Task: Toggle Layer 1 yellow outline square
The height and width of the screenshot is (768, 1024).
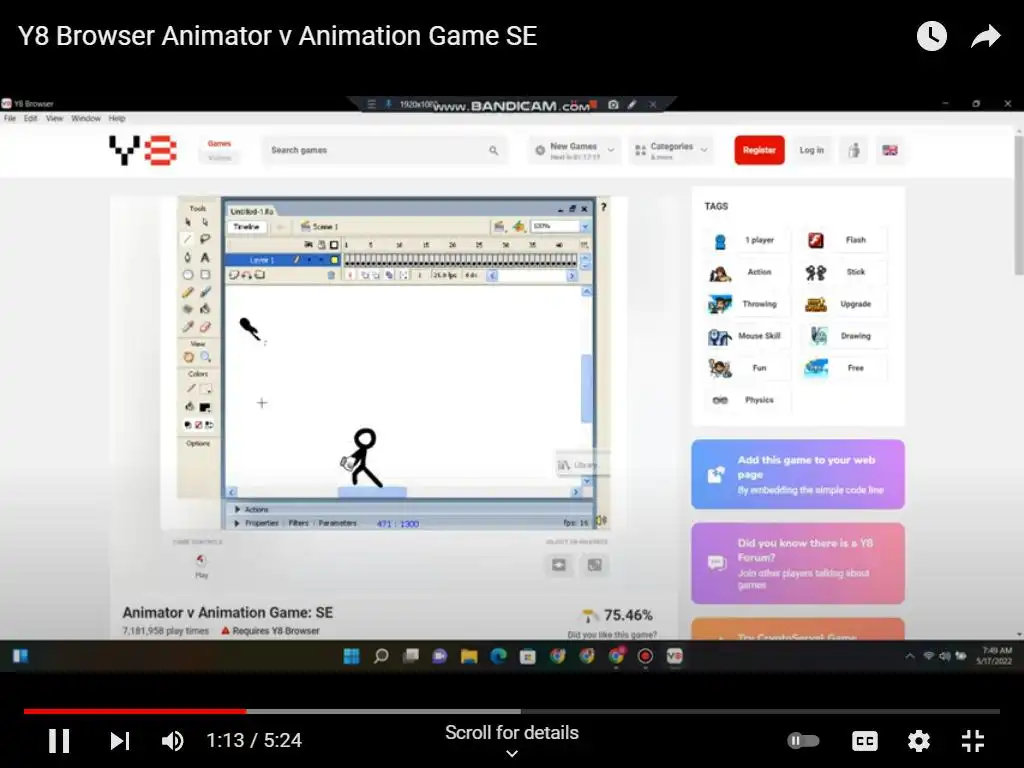Action: point(334,260)
